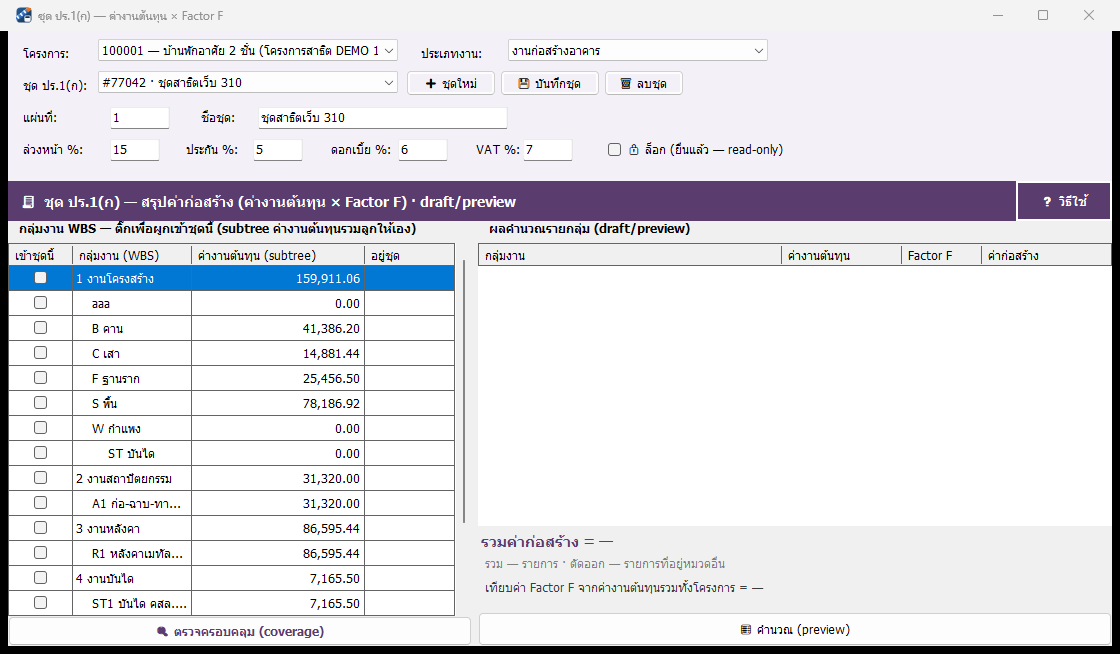Click the ลบชุด delete button
This screenshot has height=654, width=1120.
pos(644,84)
